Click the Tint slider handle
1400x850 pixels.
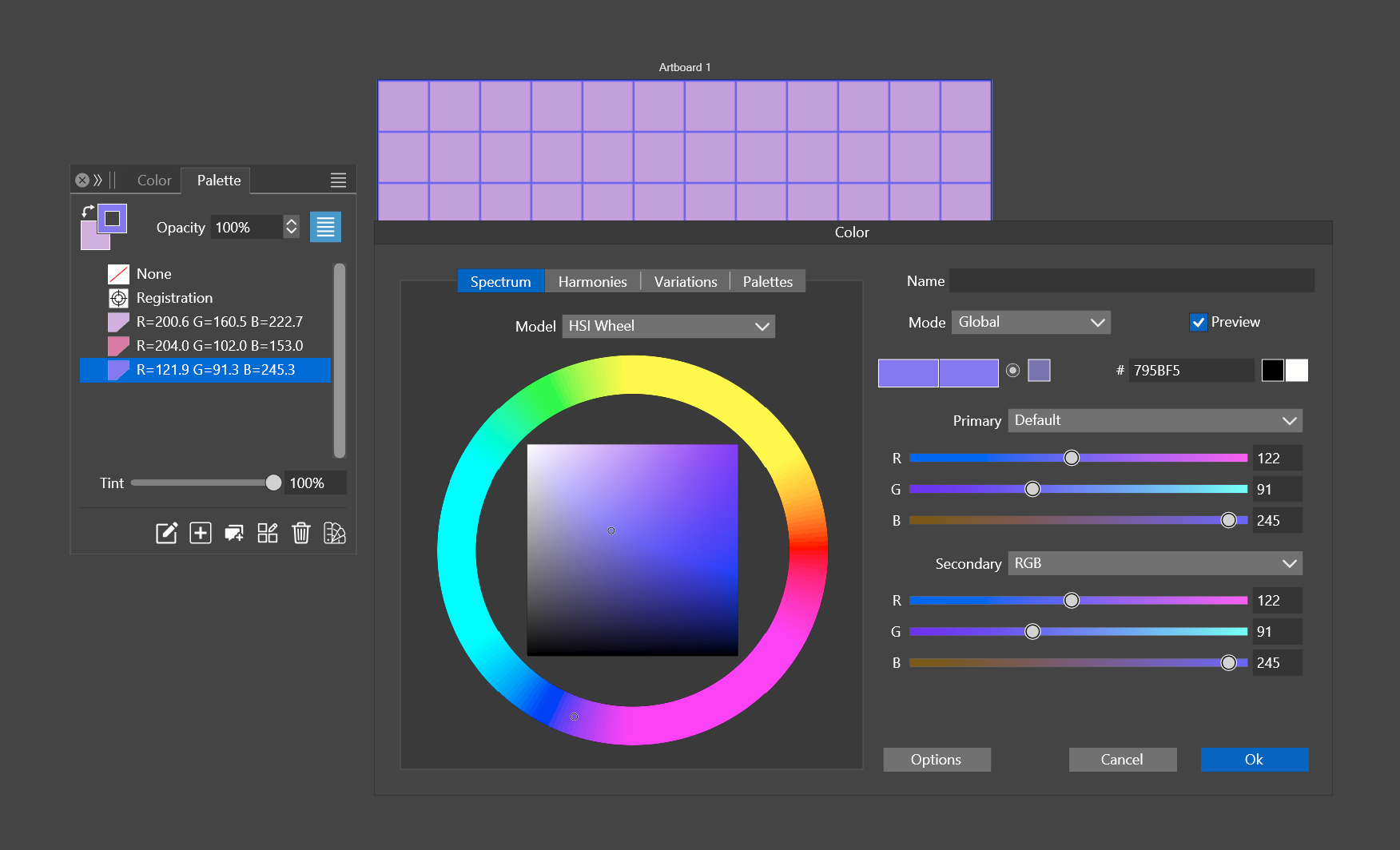pyautogui.click(x=273, y=483)
